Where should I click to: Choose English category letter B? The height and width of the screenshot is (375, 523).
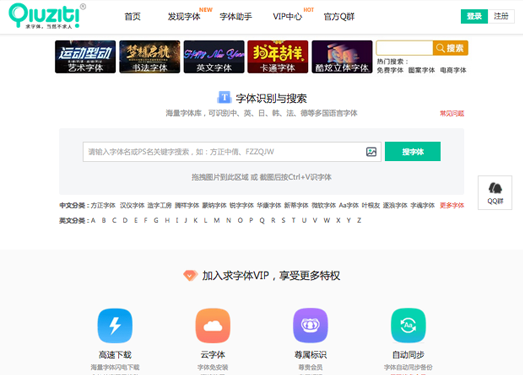pyautogui.click(x=104, y=221)
